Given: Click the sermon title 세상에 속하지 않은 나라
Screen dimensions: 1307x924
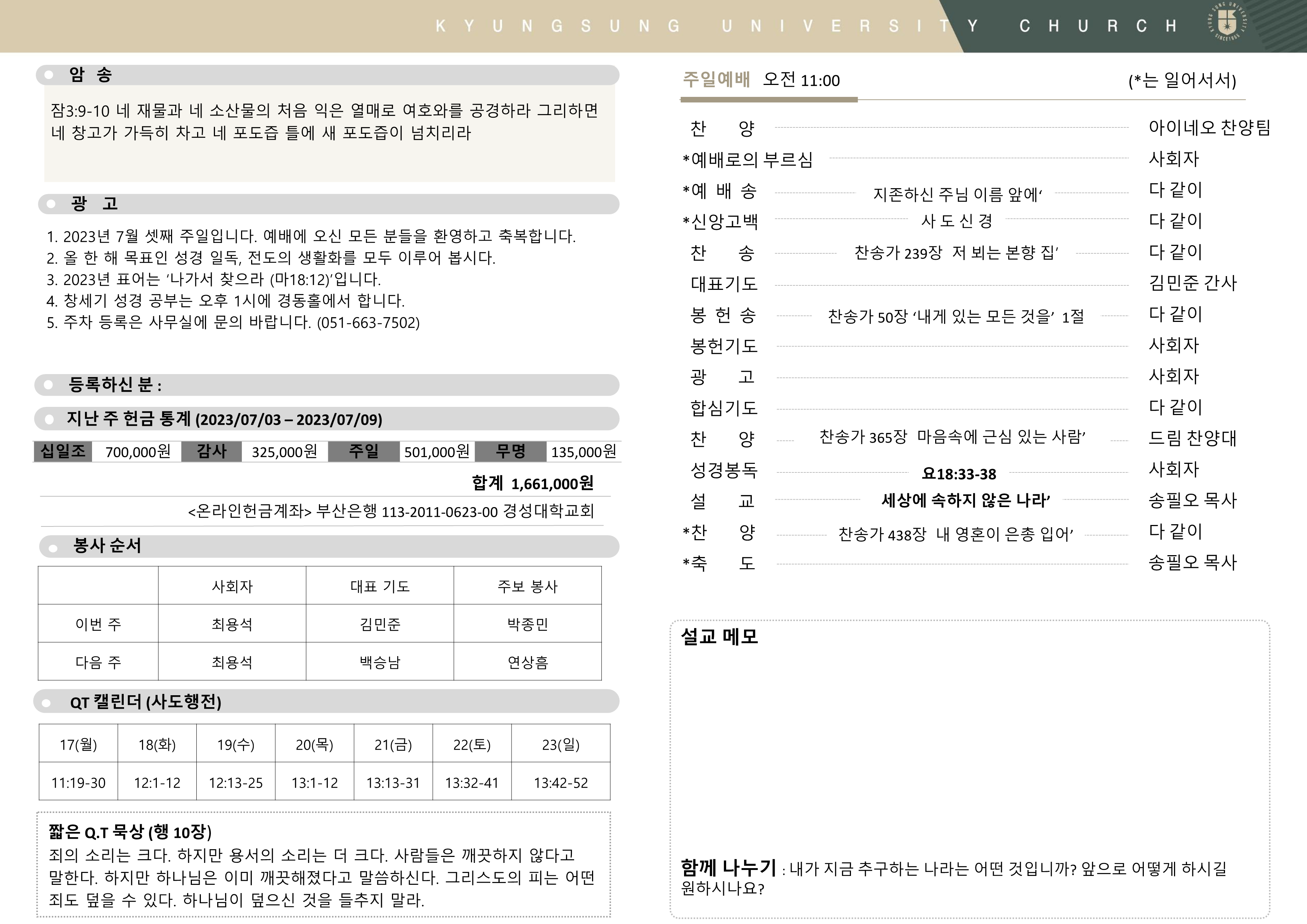Looking at the screenshot, I should [965, 500].
